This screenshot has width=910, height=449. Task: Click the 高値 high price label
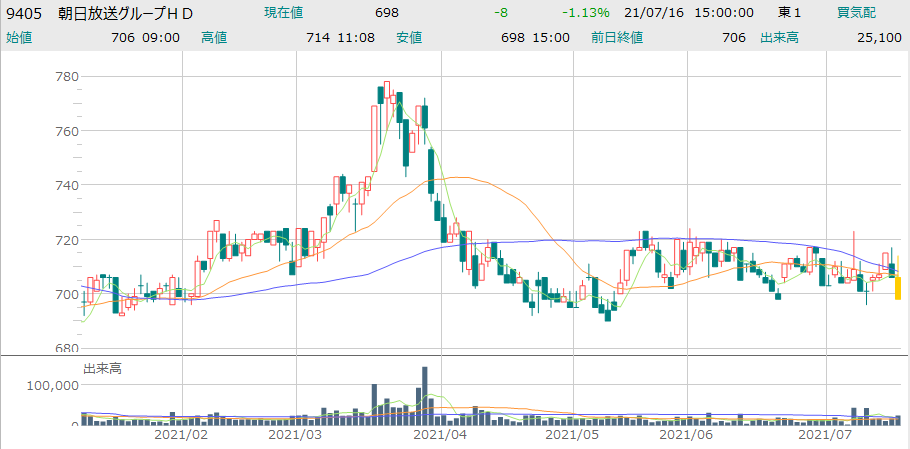click(214, 37)
